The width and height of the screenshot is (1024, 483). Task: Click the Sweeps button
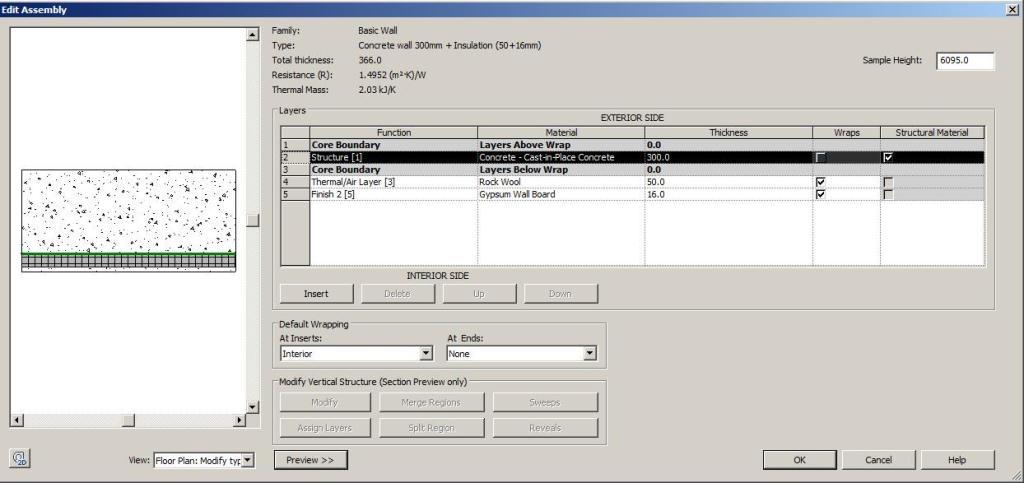pyautogui.click(x=545, y=402)
